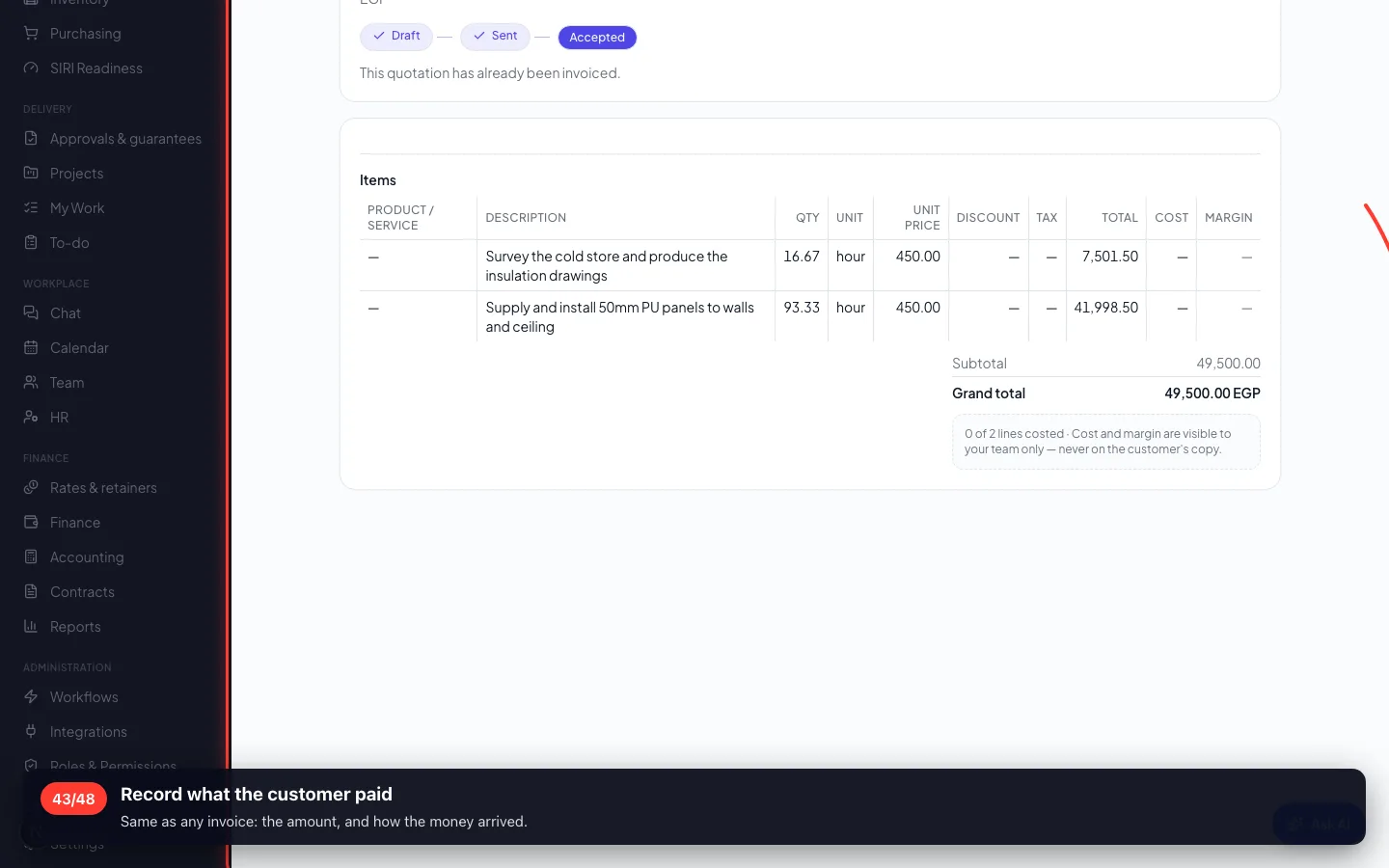Click the Workflows lightning icon
The height and width of the screenshot is (868, 1389).
[x=31, y=696]
